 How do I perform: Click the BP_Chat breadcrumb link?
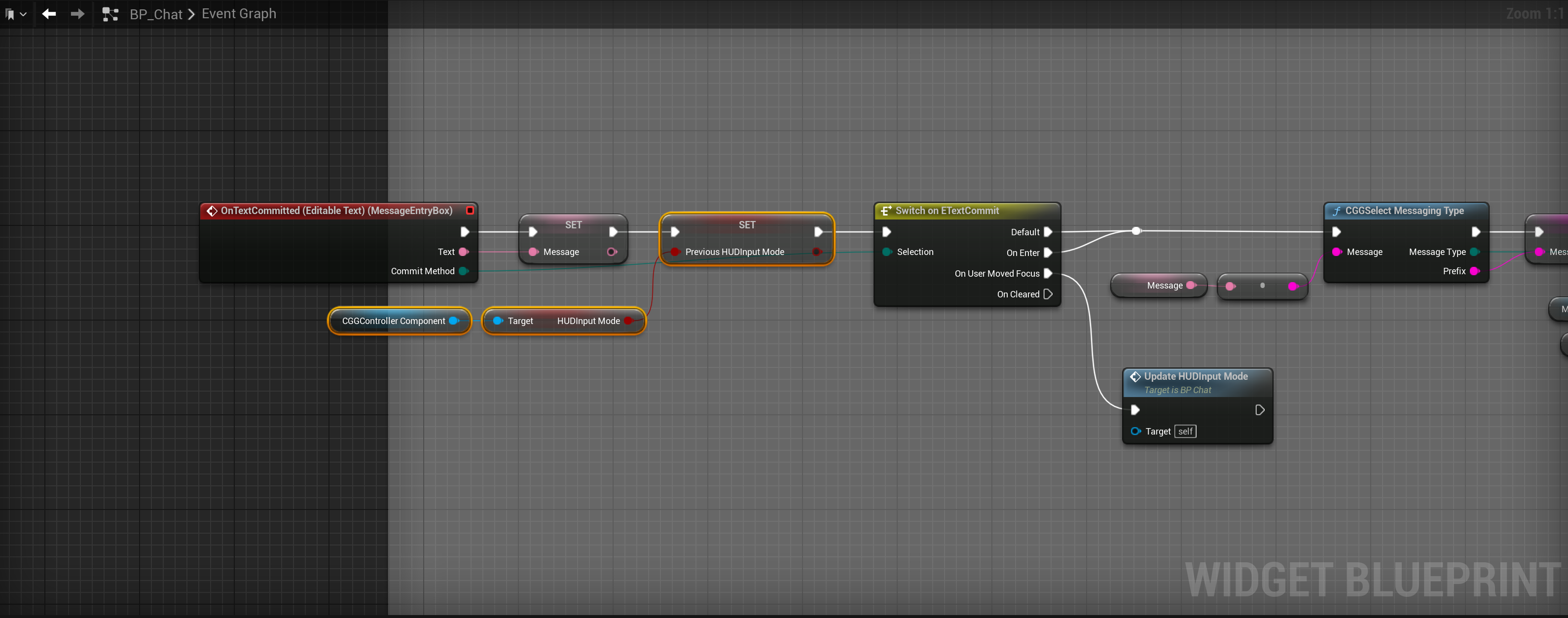coord(156,14)
